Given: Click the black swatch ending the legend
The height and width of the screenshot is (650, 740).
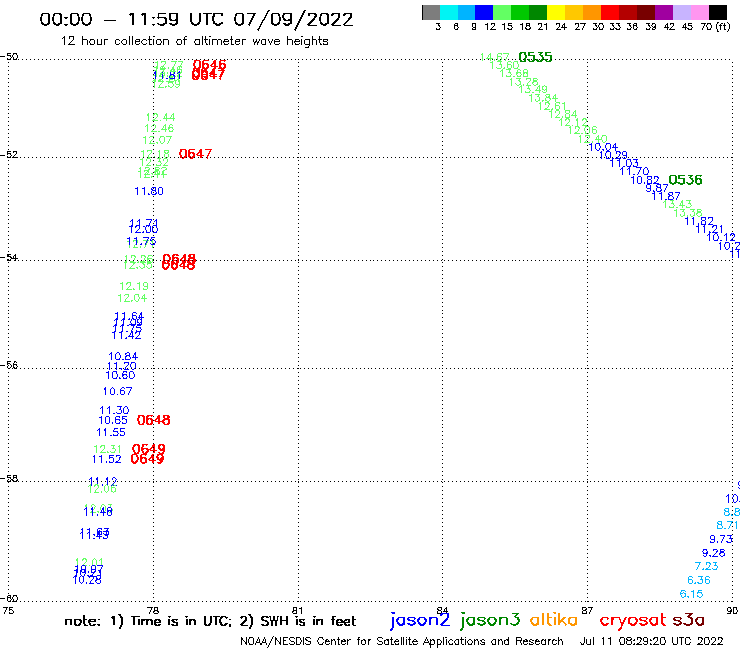Looking at the screenshot, I should [x=717, y=12].
